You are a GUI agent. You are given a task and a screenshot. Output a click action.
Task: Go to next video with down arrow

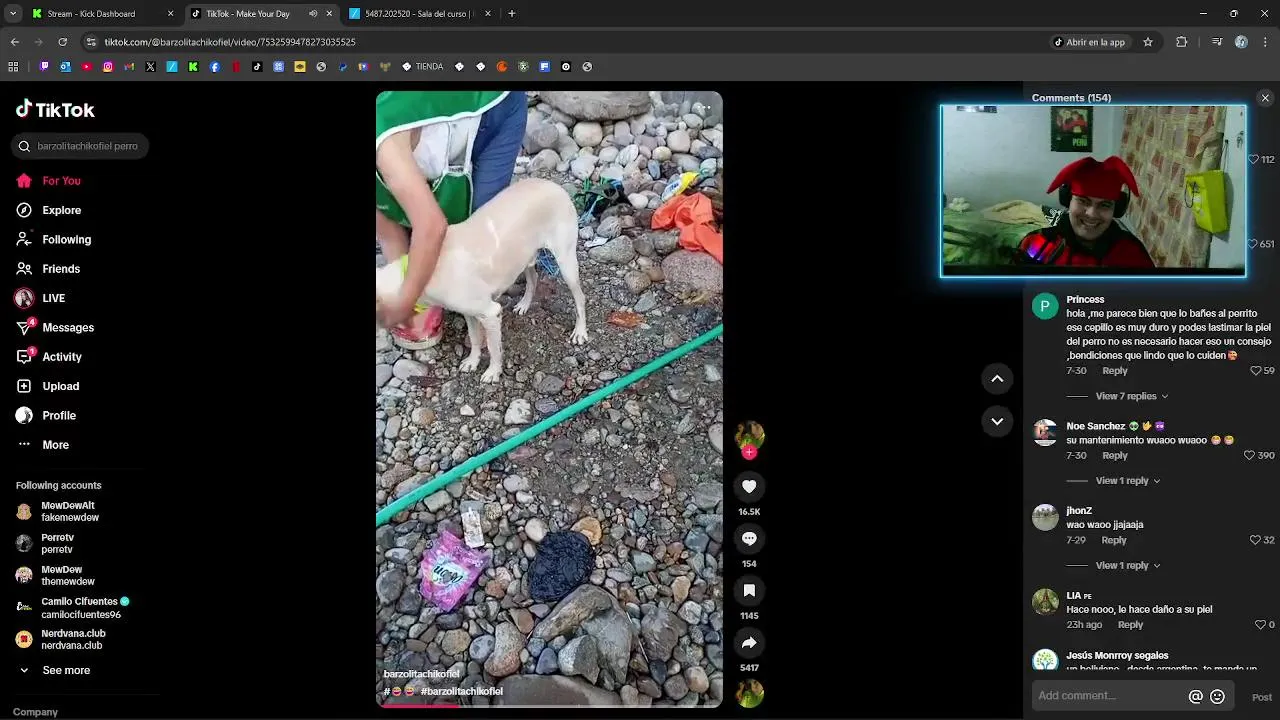point(997,421)
